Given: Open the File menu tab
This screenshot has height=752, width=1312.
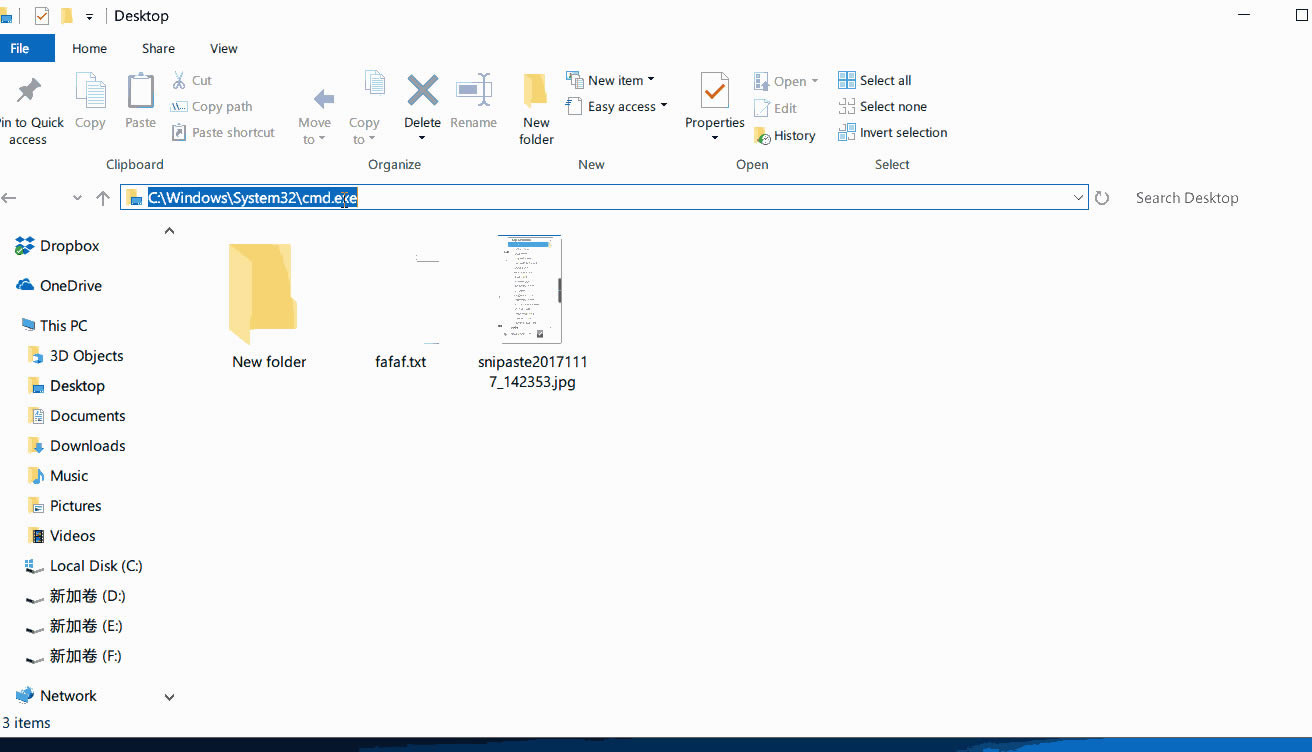Looking at the screenshot, I should [20, 48].
